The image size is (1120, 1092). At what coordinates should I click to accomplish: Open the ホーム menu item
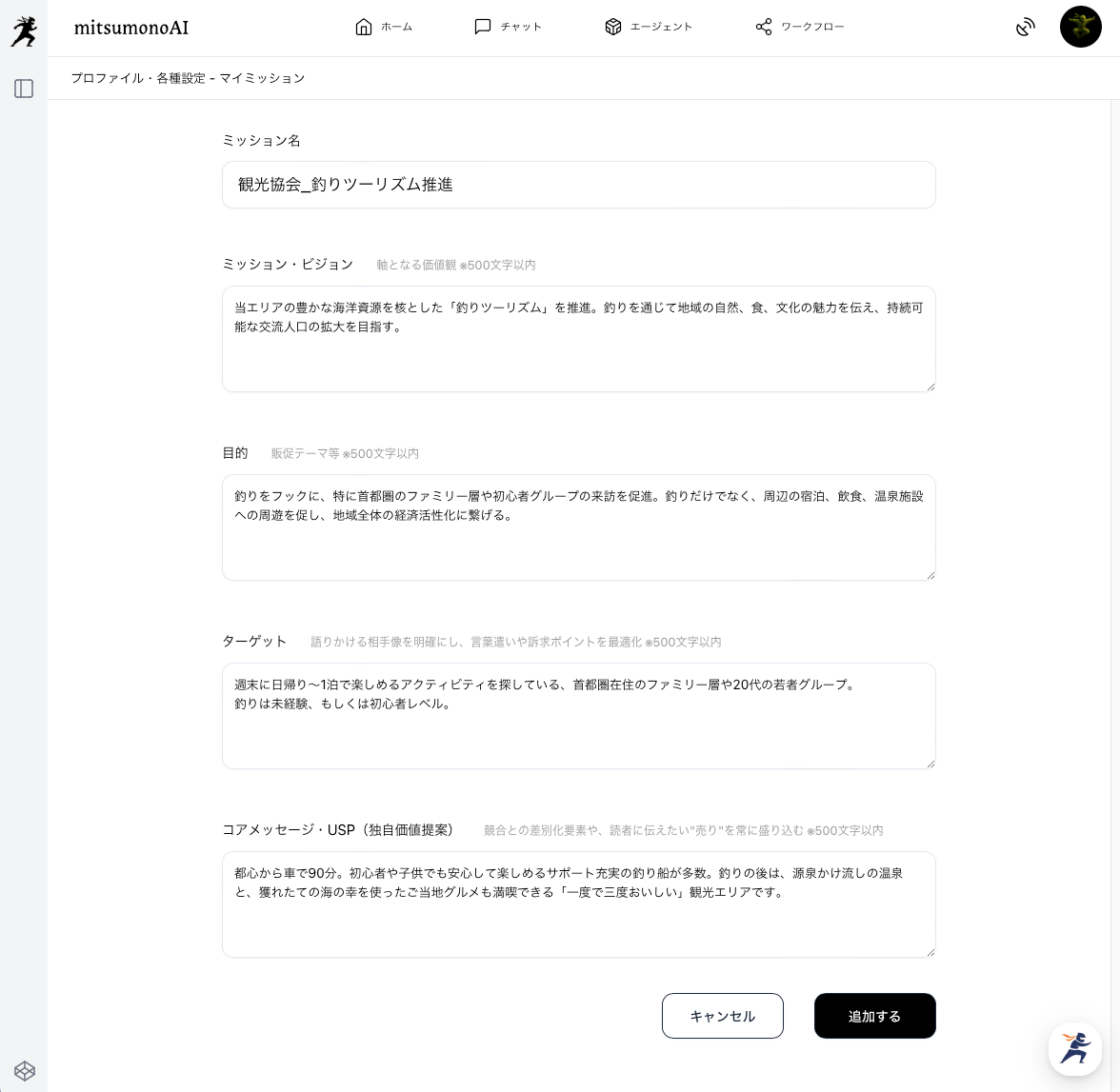pyautogui.click(x=396, y=27)
